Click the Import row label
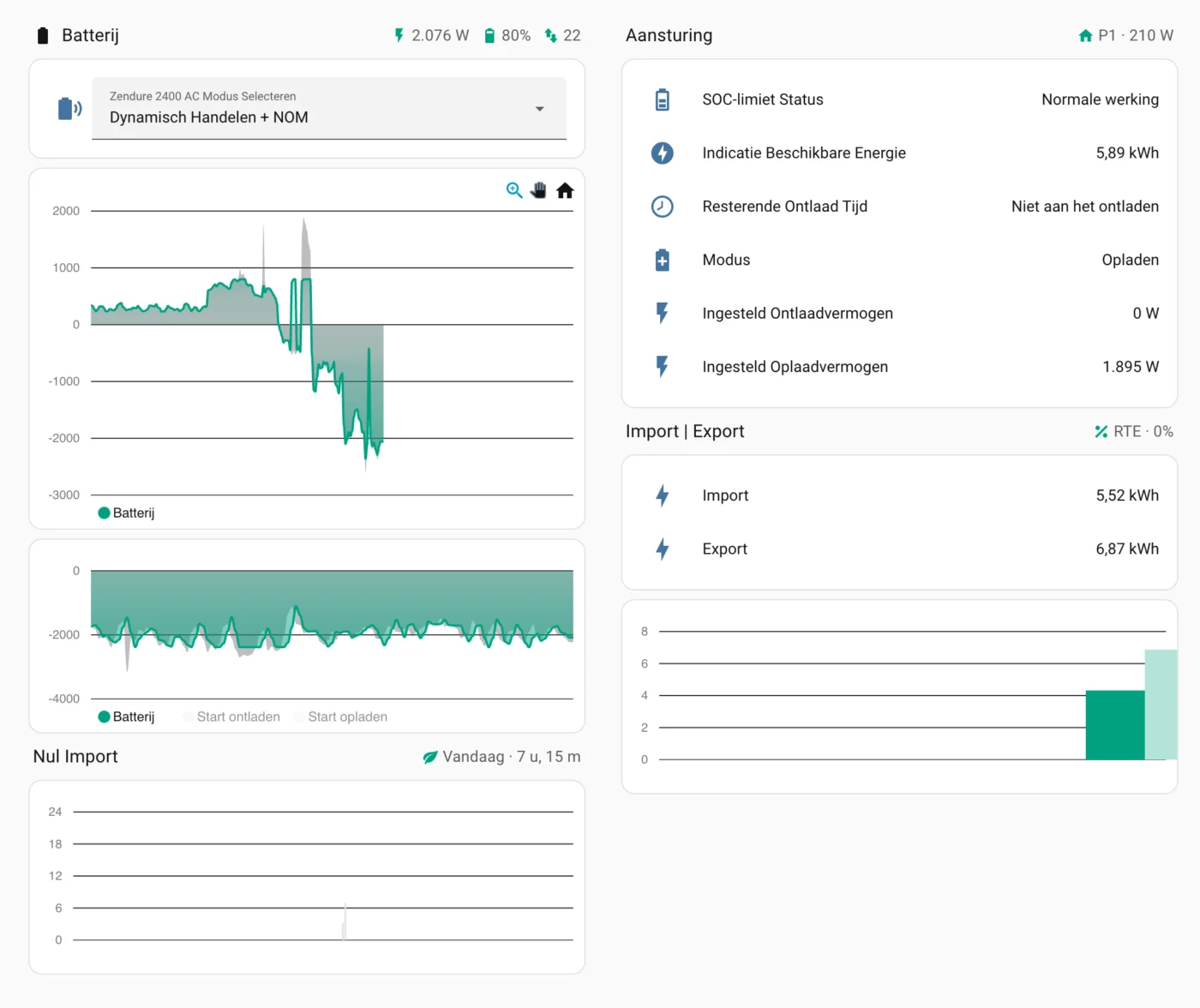Image resolution: width=1200 pixels, height=1008 pixels. 725,495
